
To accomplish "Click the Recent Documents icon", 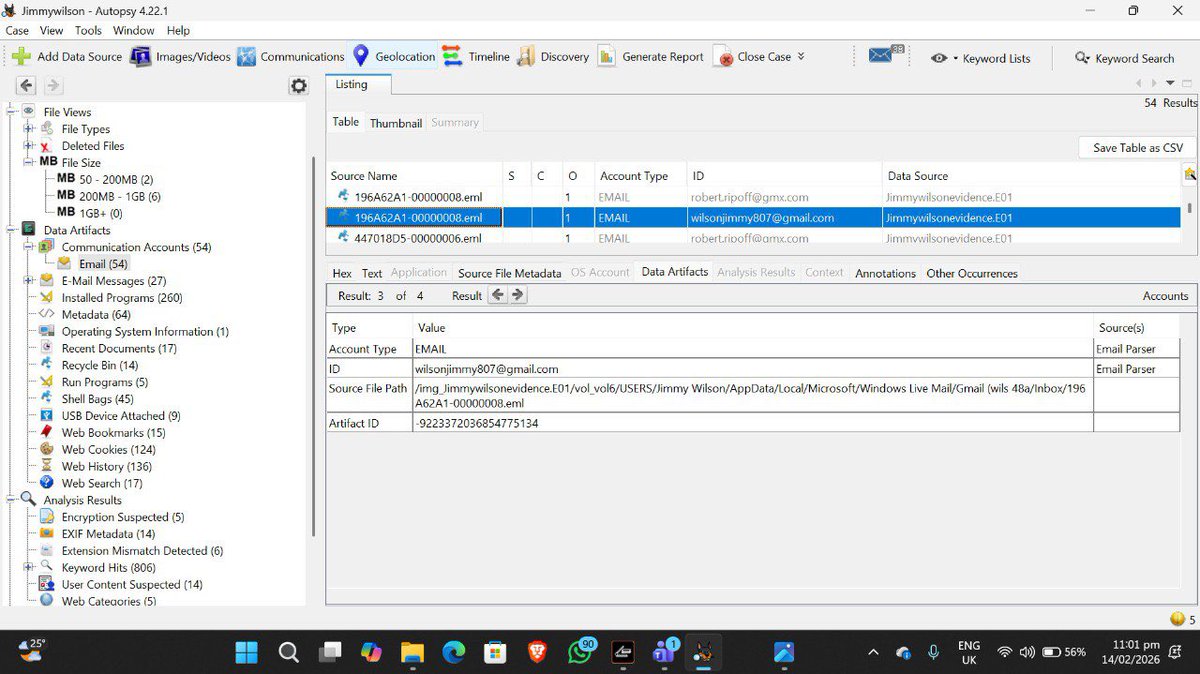I will (46, 349).
